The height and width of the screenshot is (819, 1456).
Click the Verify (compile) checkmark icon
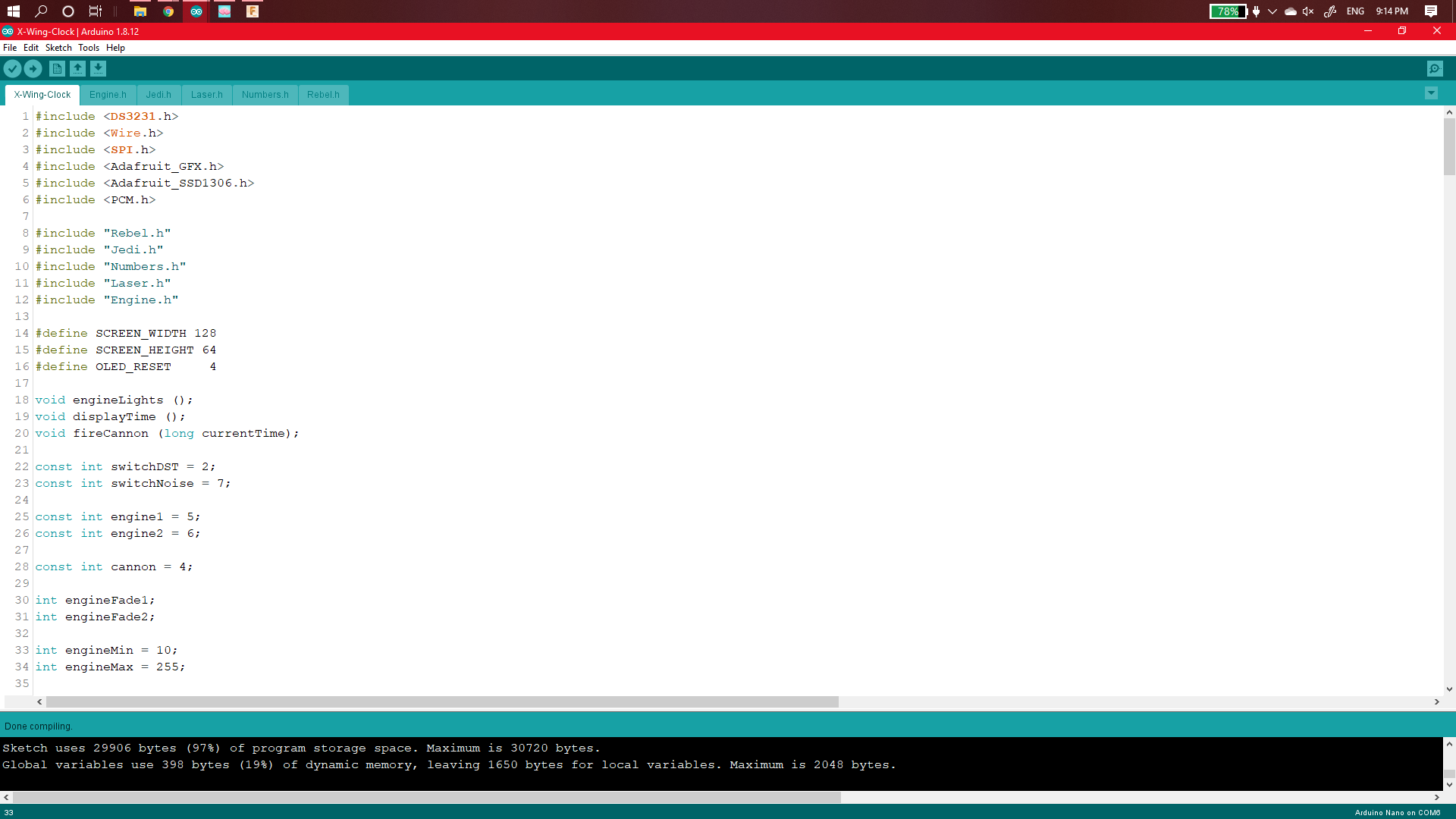point(12,68)
